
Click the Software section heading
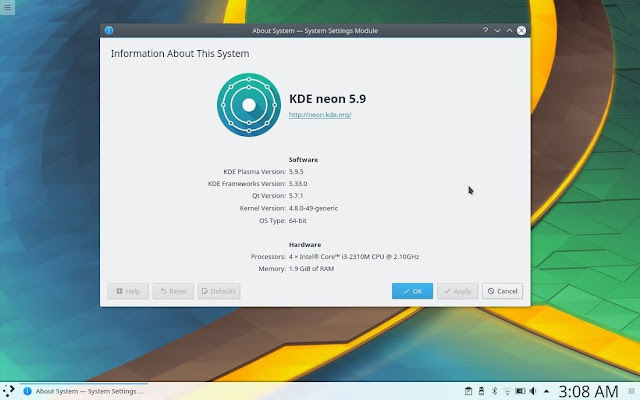tap(303, 160)
